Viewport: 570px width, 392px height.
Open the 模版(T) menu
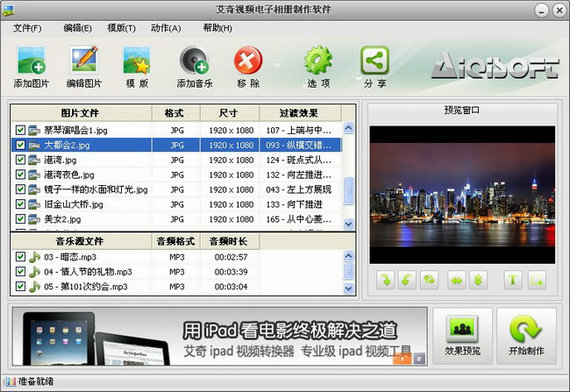(121, 28)
